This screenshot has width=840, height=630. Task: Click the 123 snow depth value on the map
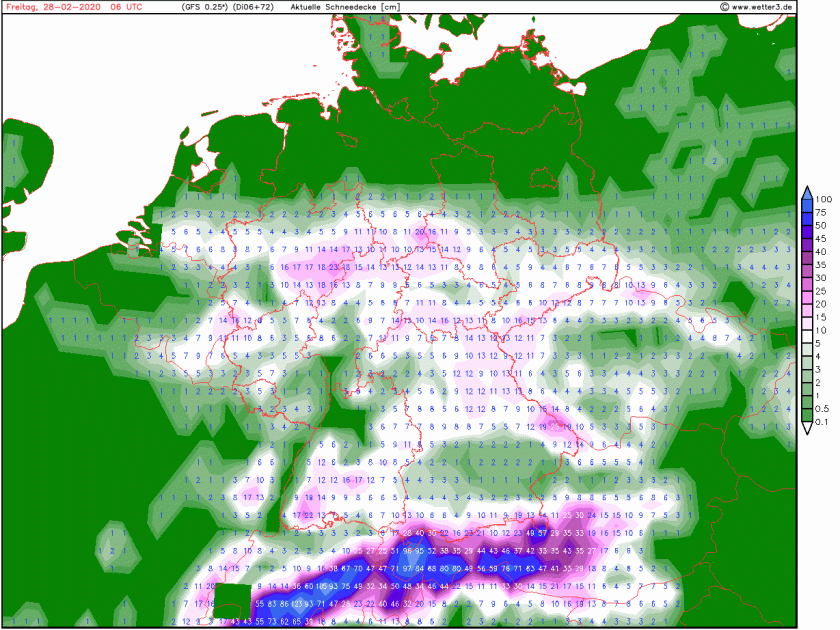click(x=296, y=604)
